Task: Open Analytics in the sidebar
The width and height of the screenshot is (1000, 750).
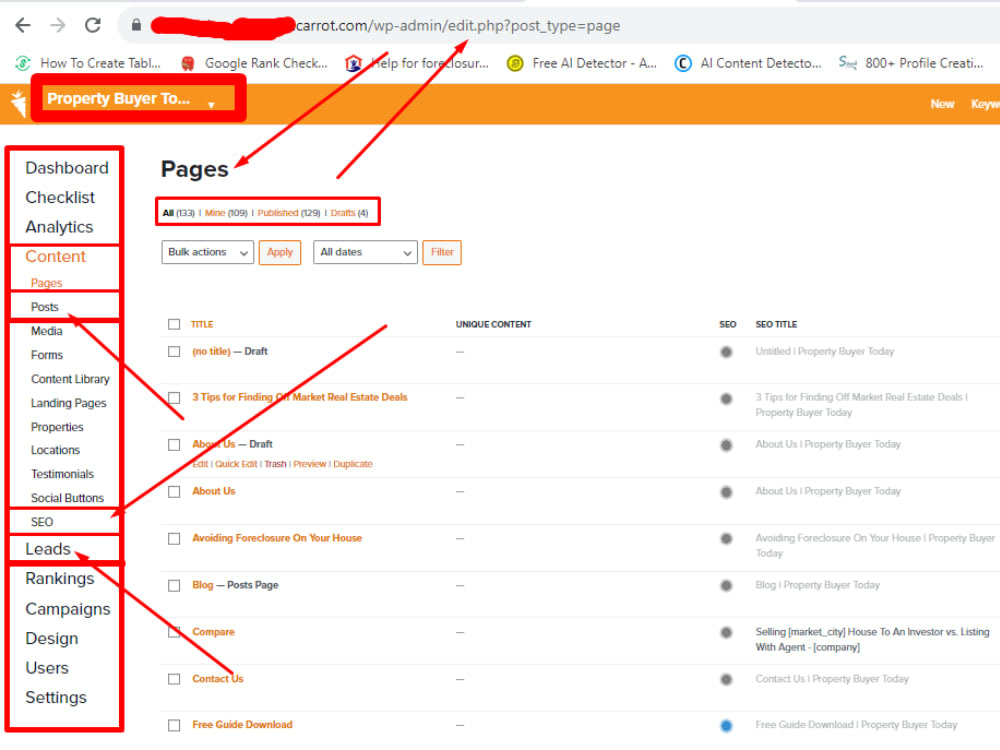Action: click(59, 227)
